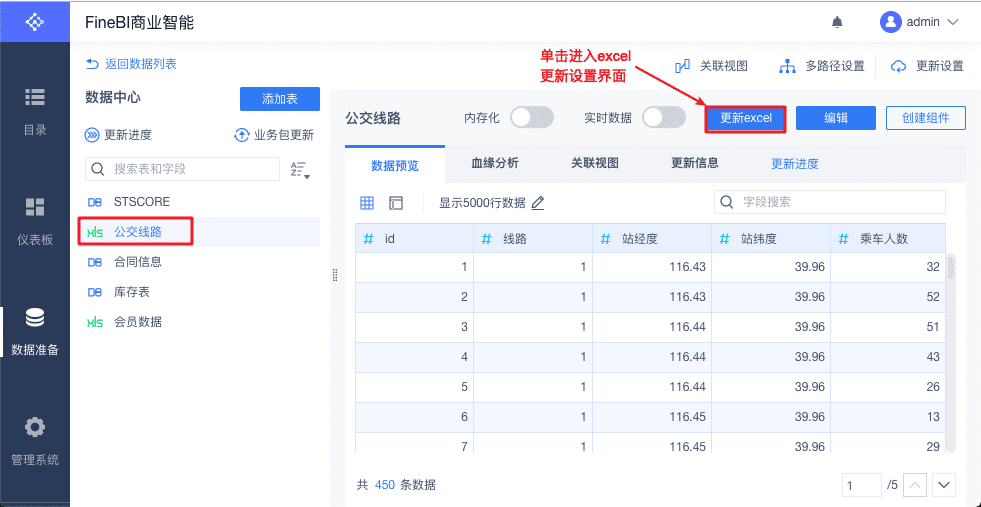
Task: Toggle the 实时数据 switch
Action: 664,117
